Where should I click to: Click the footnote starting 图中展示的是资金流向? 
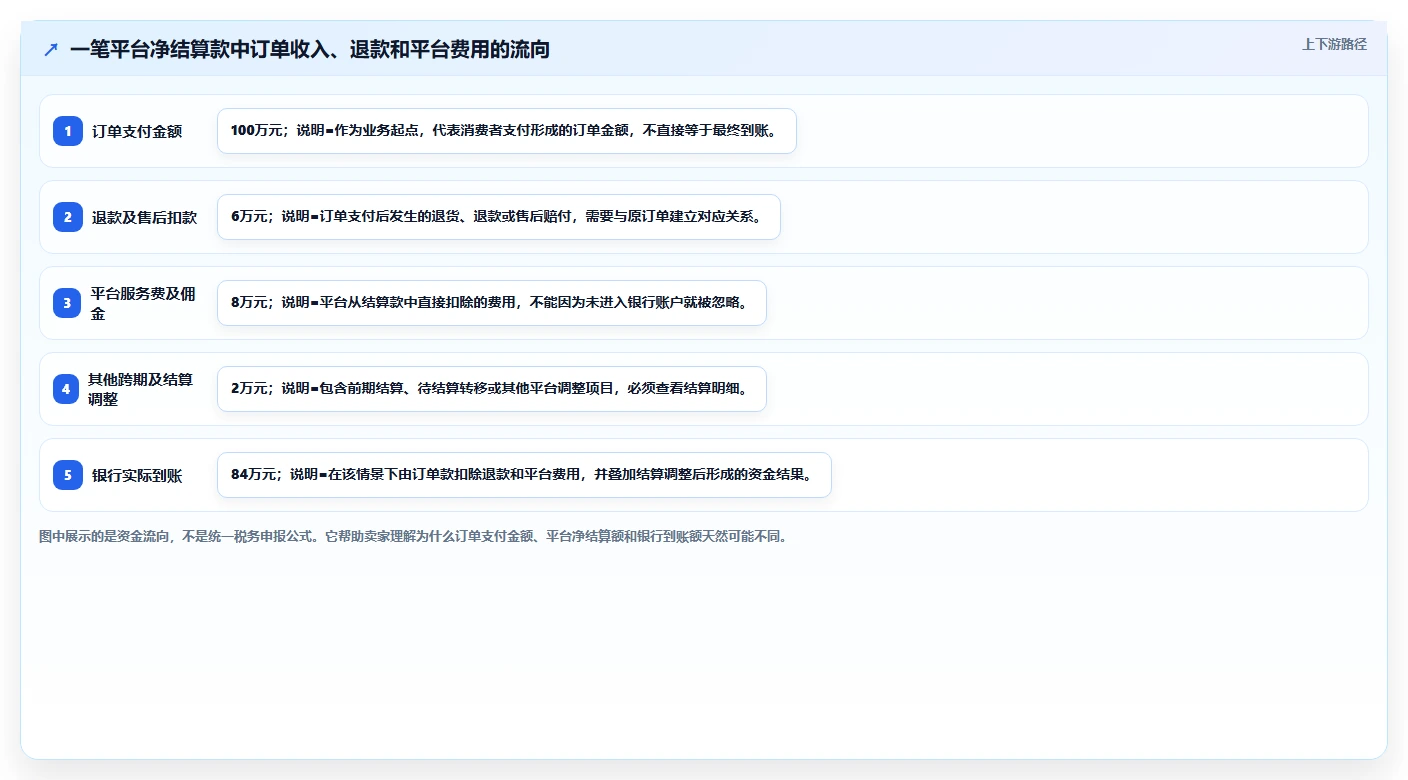coord(414,537)
